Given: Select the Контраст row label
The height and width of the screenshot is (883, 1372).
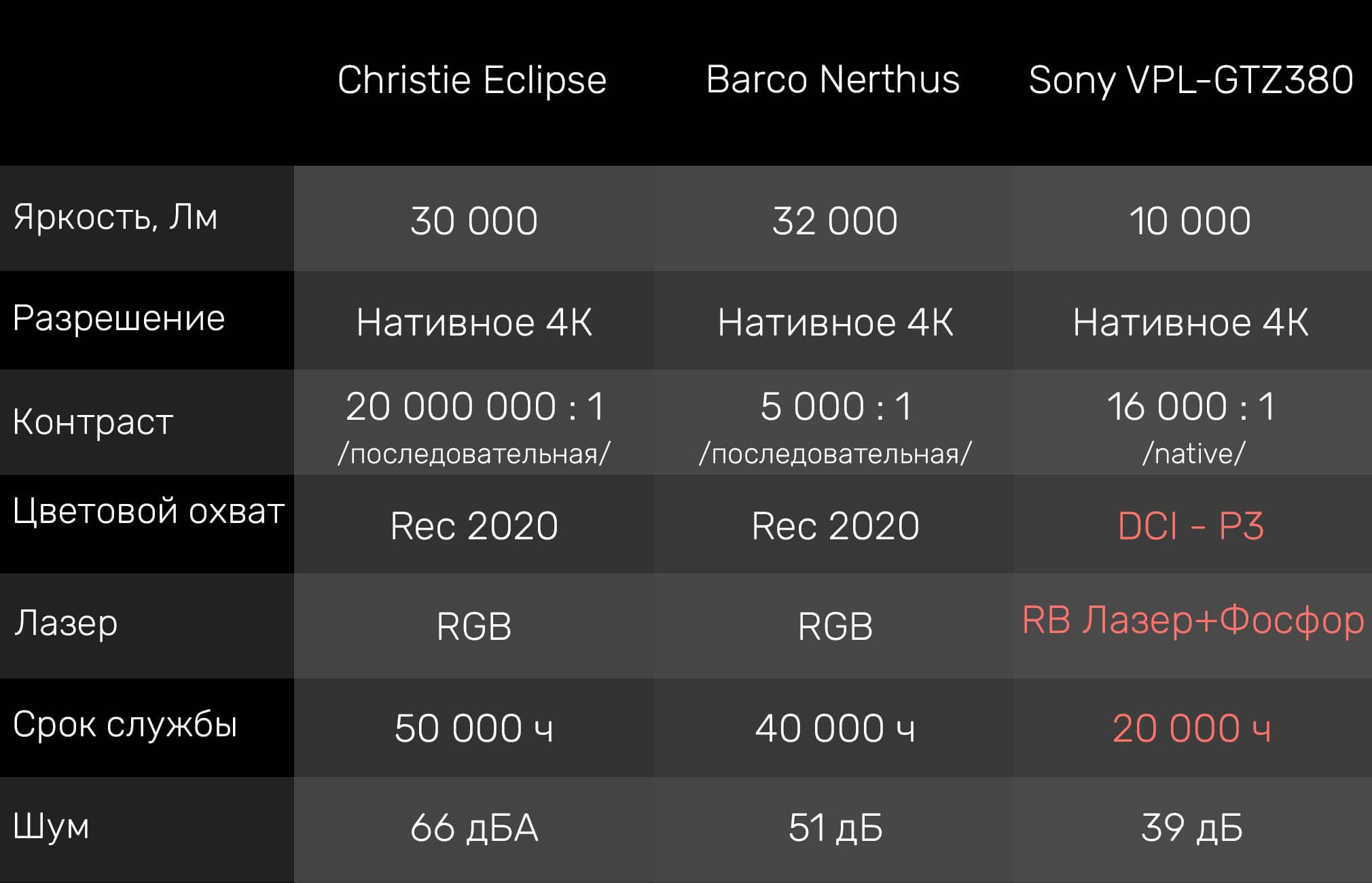Looking at the screenshot, I should point(93,421).
